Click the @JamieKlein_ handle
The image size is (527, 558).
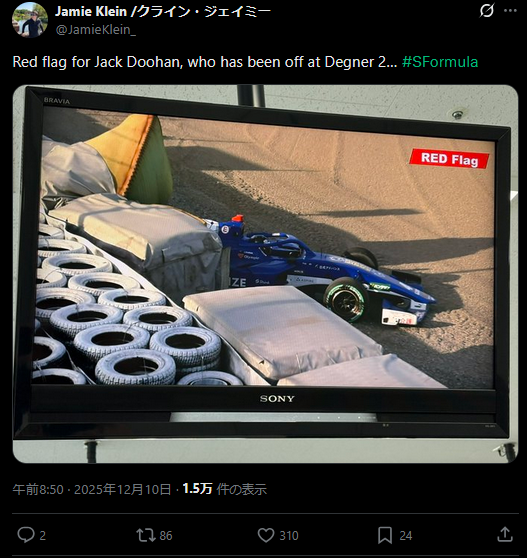coord(96,30)
